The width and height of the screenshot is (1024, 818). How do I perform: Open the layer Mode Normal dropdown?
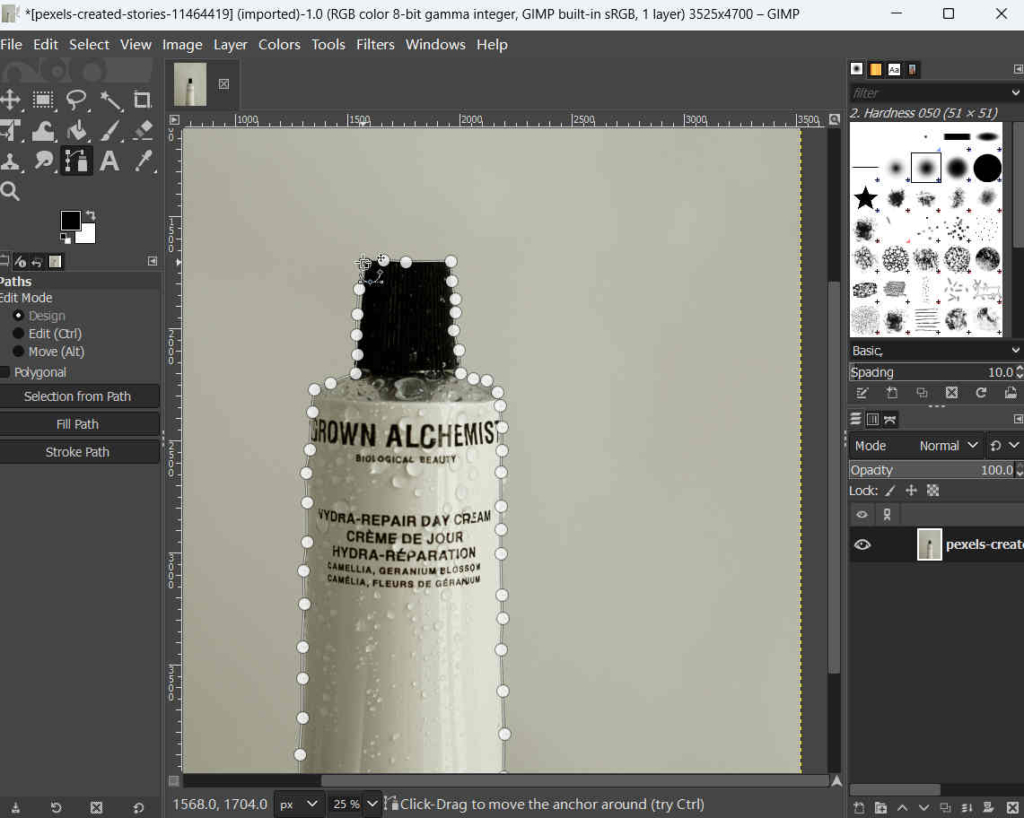(x=948, y=446)
